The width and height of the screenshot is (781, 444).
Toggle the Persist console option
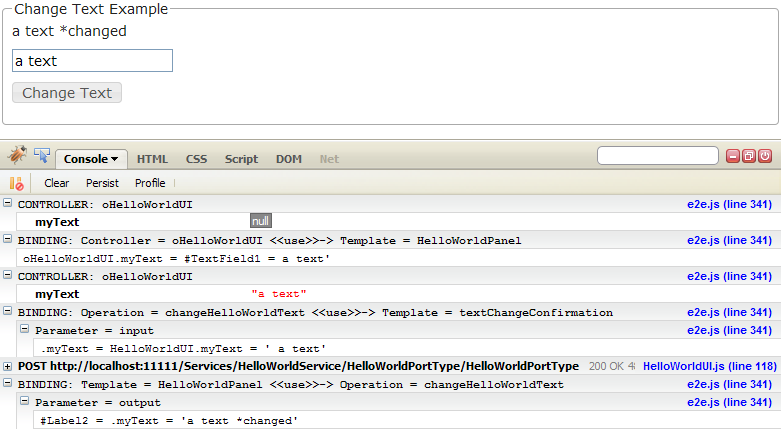click(102, 183)
